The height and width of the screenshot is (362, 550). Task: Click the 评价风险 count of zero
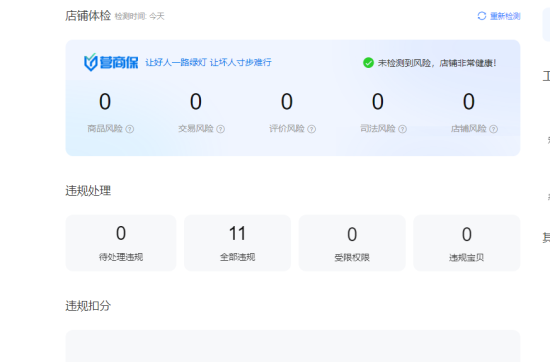pyautogui.click(x=287, y=102)
